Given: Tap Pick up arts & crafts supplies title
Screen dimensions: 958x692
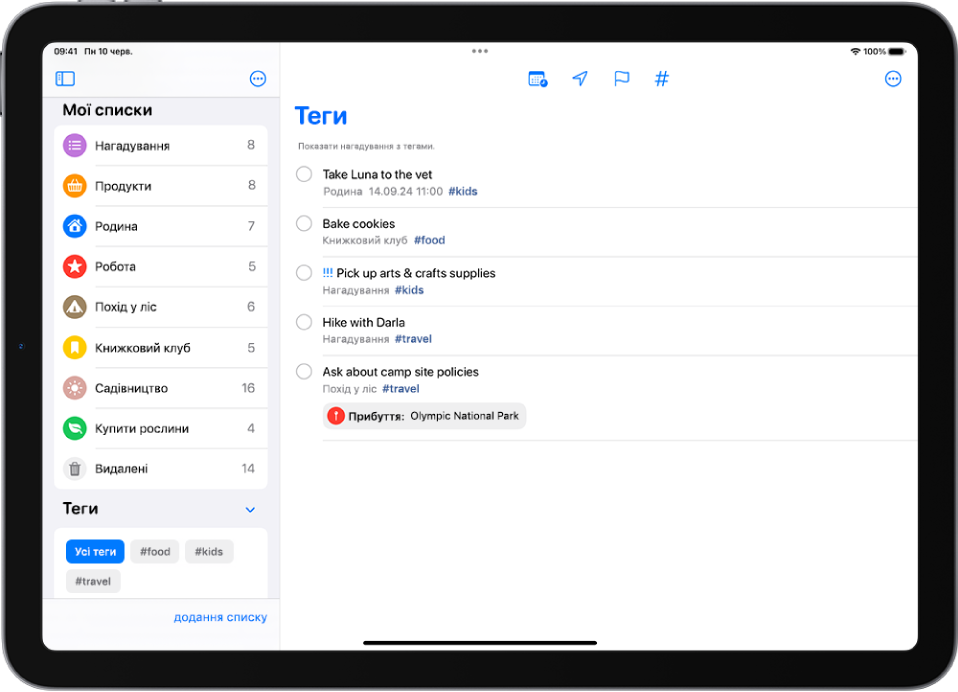Looking at the screenshot, I should [x=415, y=273].
